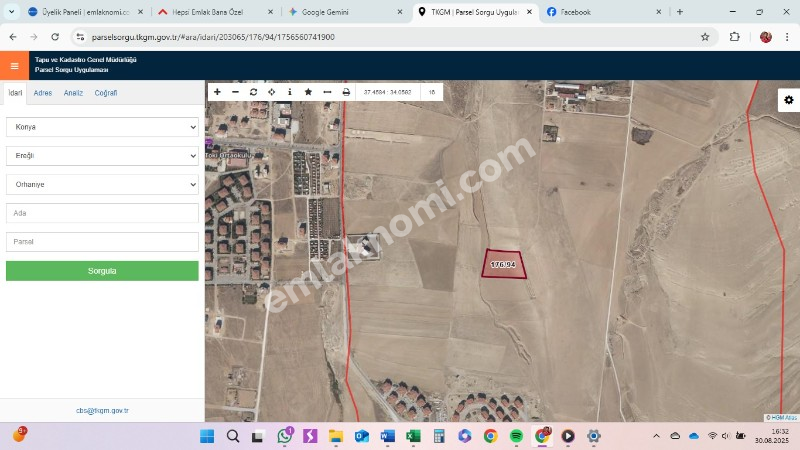Click the Ada input field
The image size is (800, 450).
[102, 213]
